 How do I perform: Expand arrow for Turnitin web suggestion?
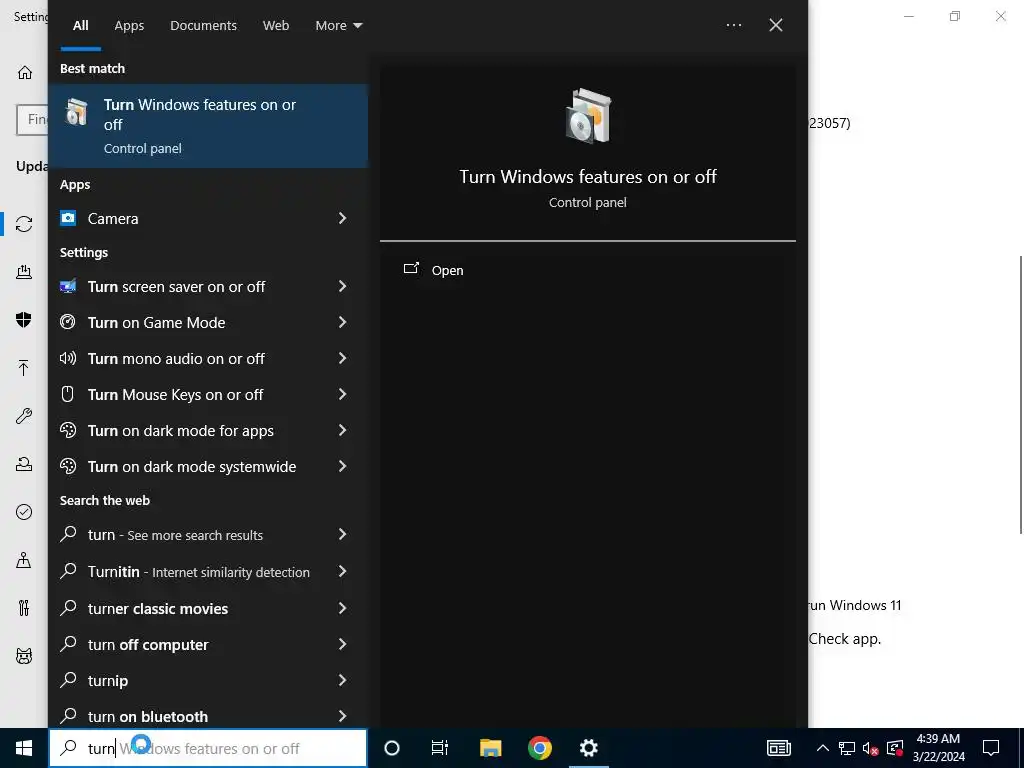(342, 571)
